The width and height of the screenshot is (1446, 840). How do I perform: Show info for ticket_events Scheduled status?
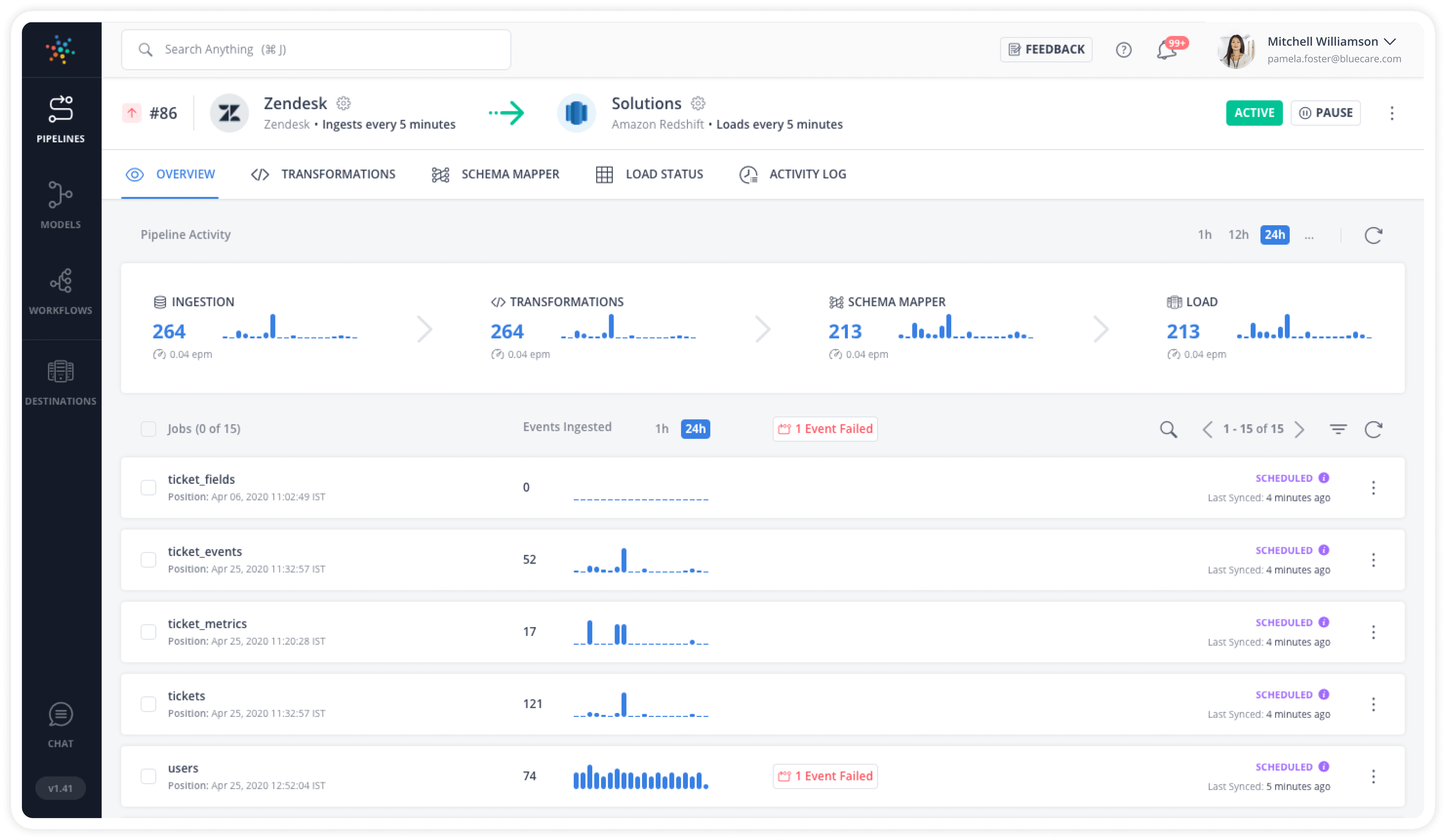[x=1323, y=550]
